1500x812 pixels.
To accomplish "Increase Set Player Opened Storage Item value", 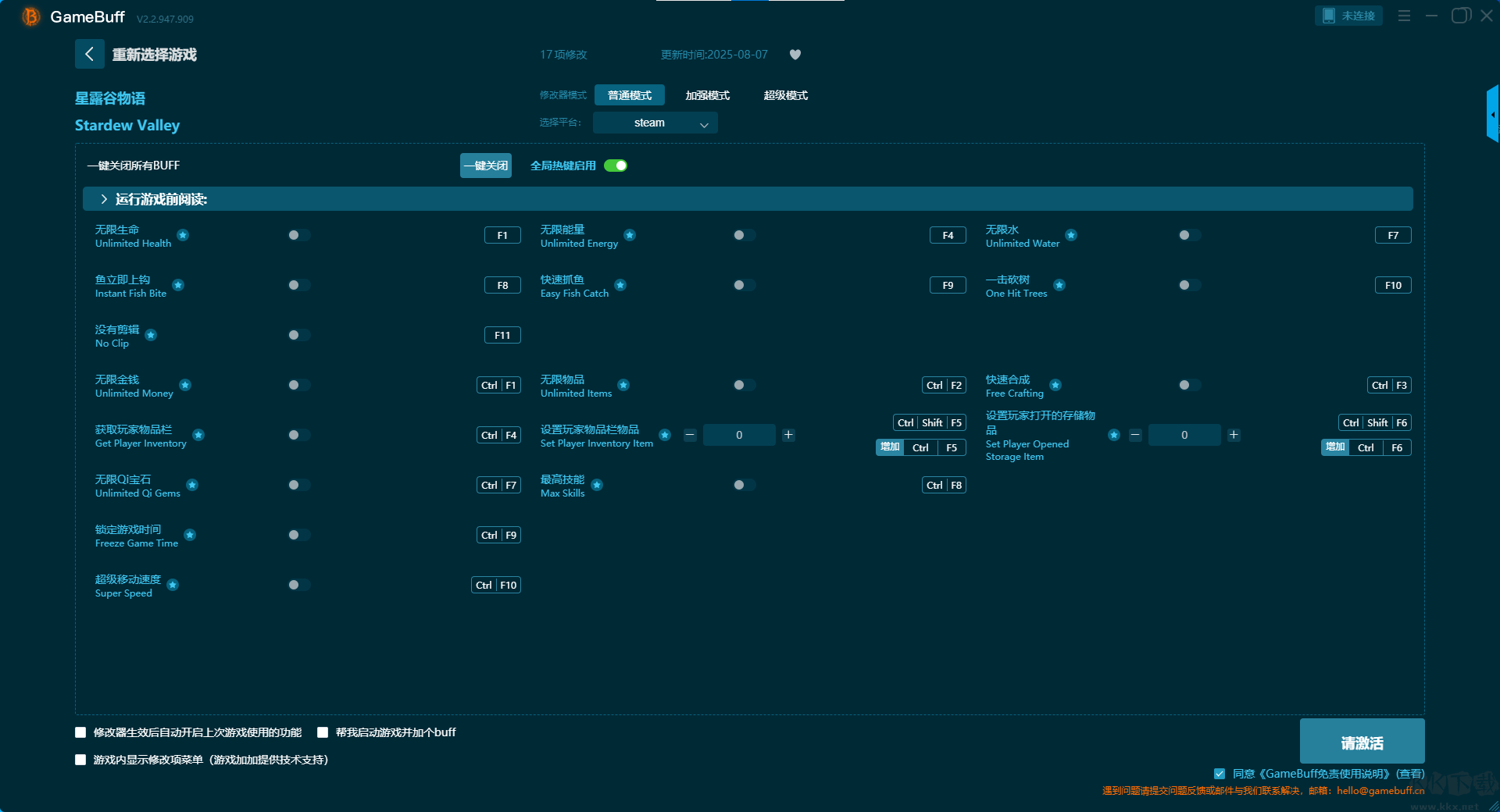I will [1234, 435].
